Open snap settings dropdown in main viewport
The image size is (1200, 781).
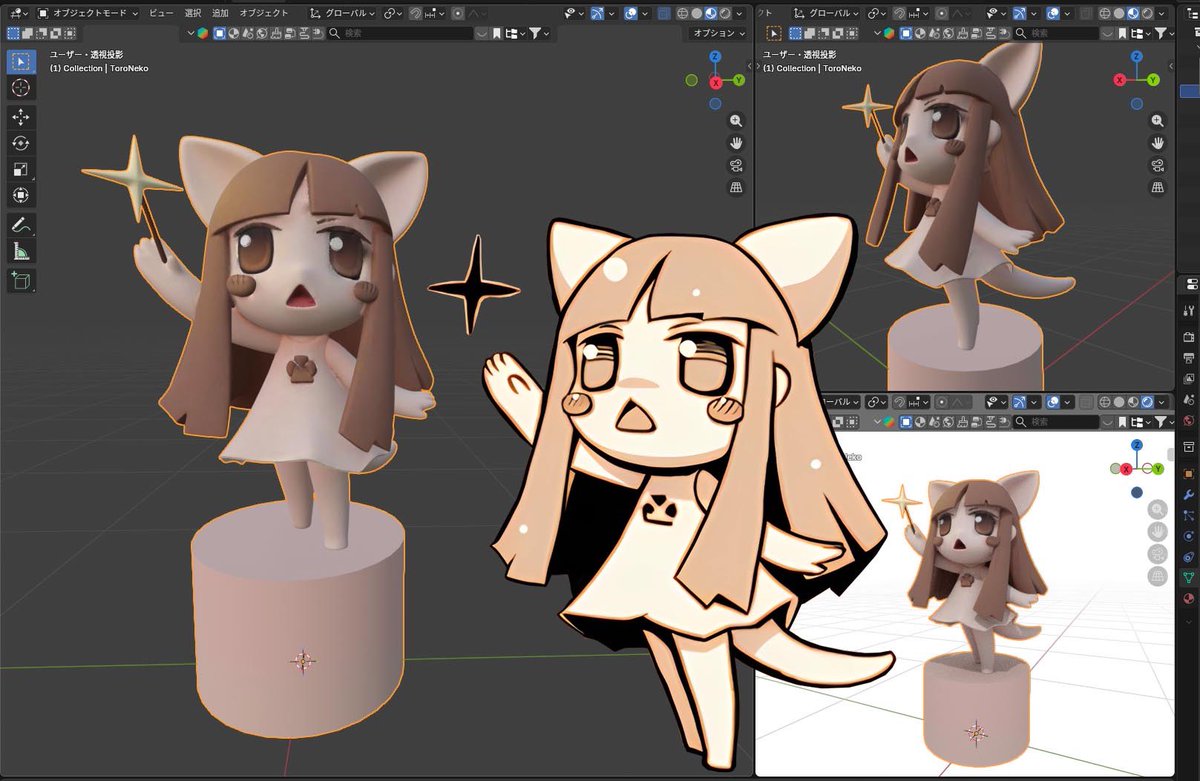tap(436, 14)
